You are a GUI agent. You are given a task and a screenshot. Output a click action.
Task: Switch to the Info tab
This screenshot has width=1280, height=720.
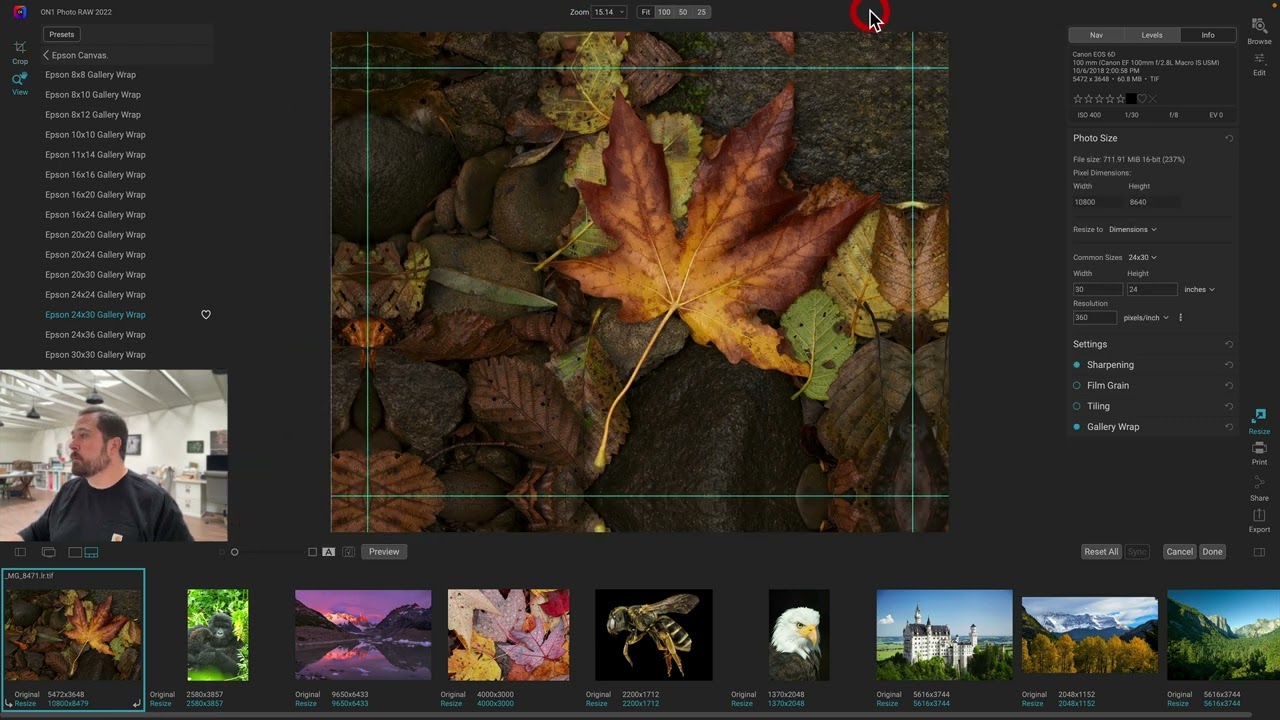(1208, 35)
